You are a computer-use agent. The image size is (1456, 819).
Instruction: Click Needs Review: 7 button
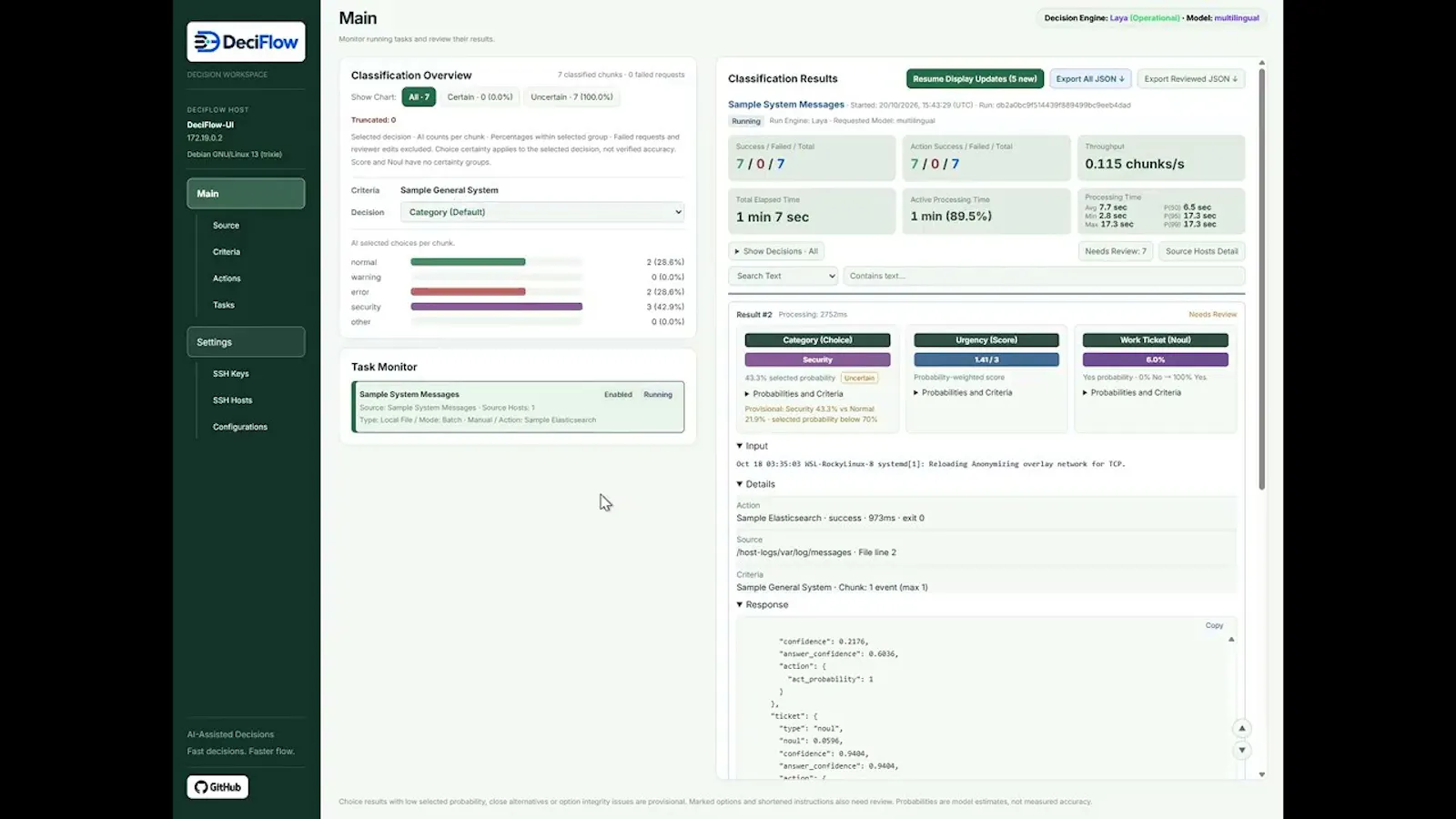pyautogui.click(x=1116, y=251)
